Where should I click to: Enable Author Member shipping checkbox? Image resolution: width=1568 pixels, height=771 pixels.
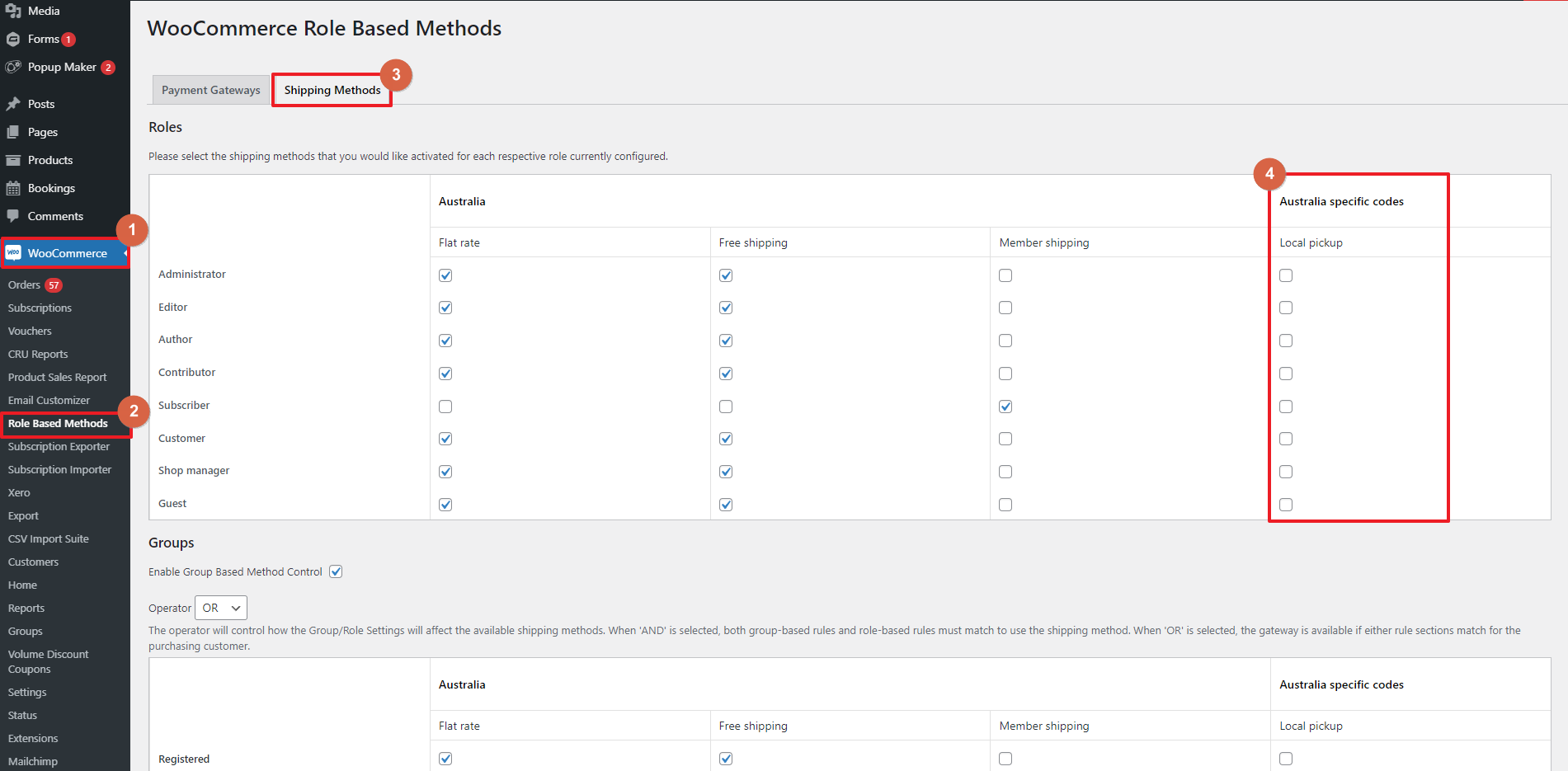click(1005, 341)
